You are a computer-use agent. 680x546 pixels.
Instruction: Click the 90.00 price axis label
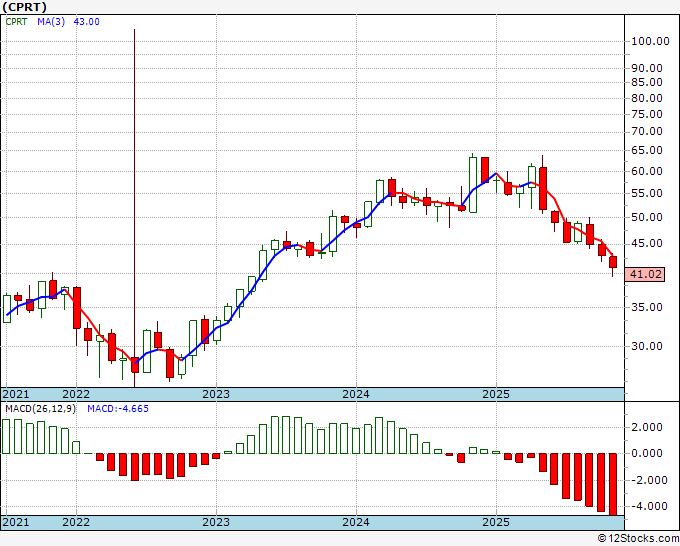point(647,68)
